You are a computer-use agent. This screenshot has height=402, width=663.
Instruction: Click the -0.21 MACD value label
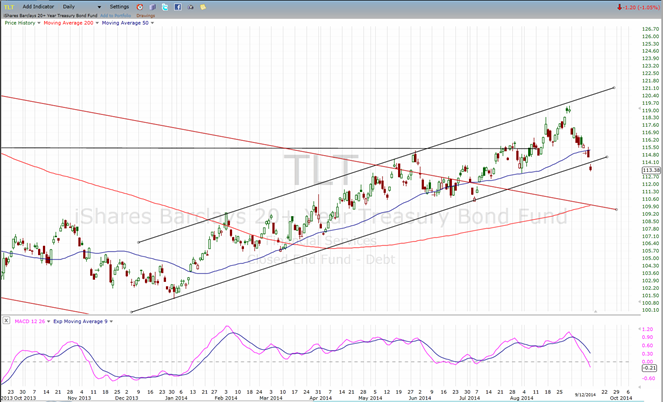click(x=649, y=368)
